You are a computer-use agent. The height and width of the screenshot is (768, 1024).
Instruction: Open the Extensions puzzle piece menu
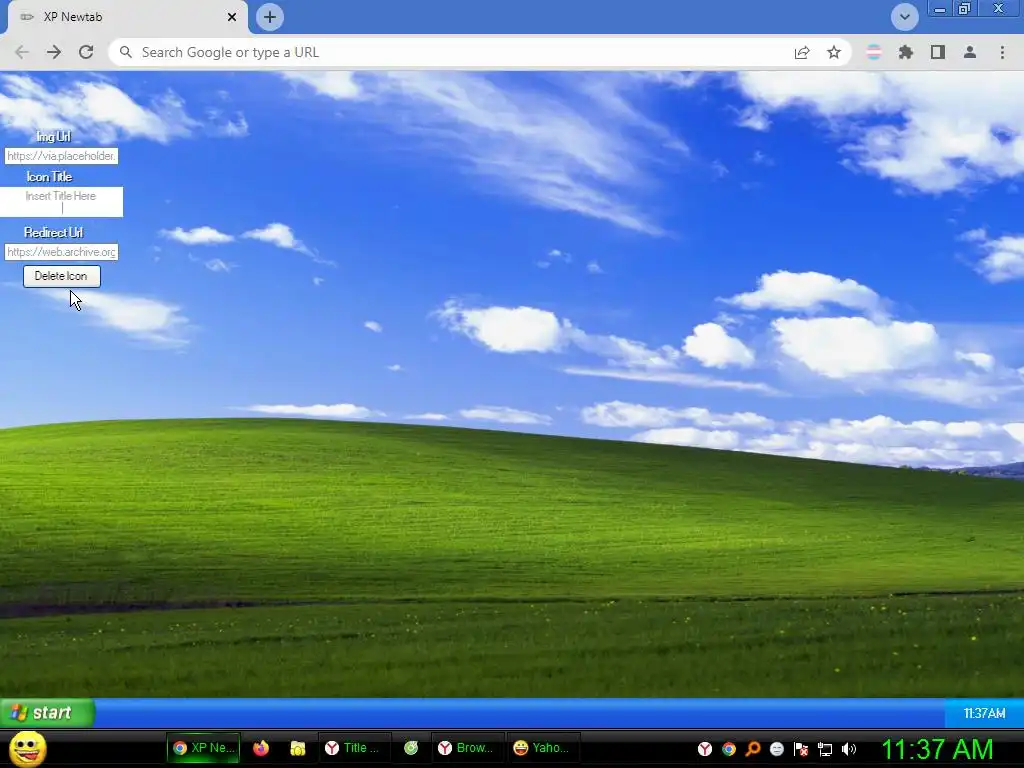click(x=906, y=52)
